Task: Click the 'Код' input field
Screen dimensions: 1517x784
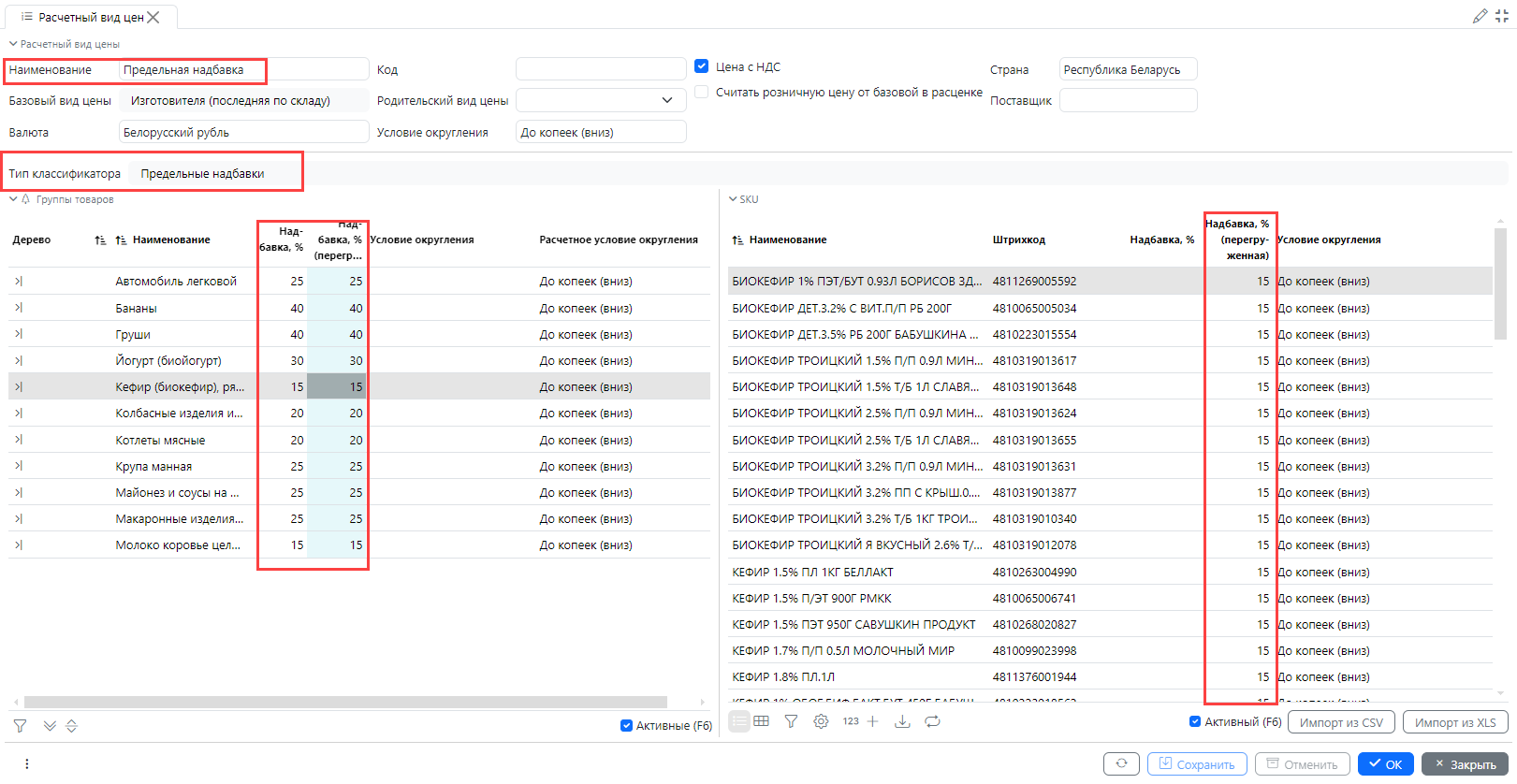Action: 600,69
